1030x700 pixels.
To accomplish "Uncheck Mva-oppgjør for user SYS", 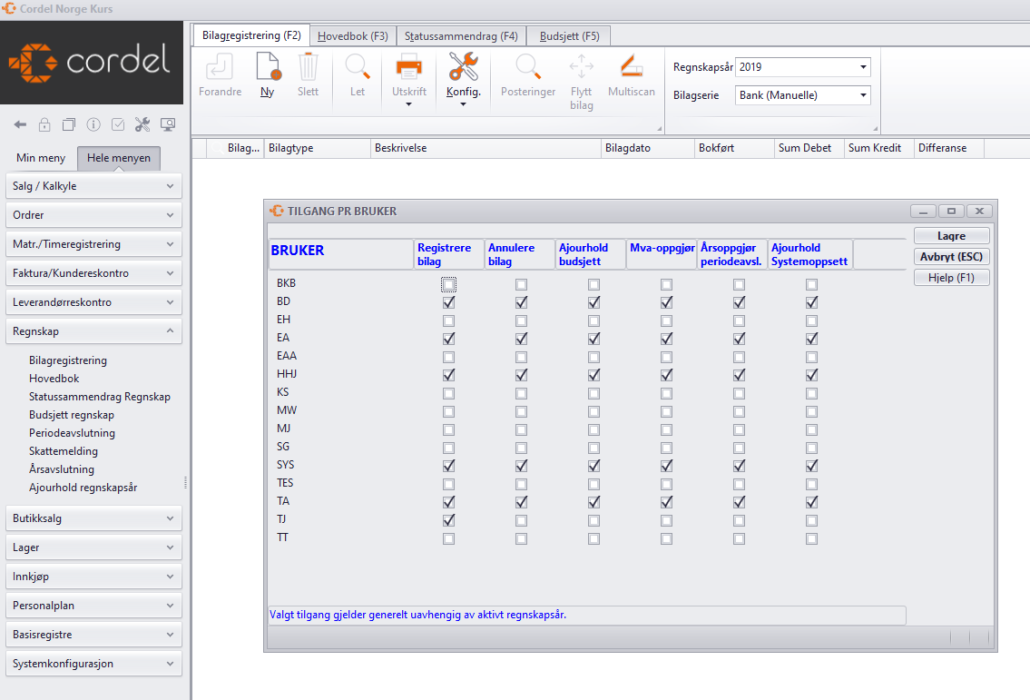I will 666,466.
